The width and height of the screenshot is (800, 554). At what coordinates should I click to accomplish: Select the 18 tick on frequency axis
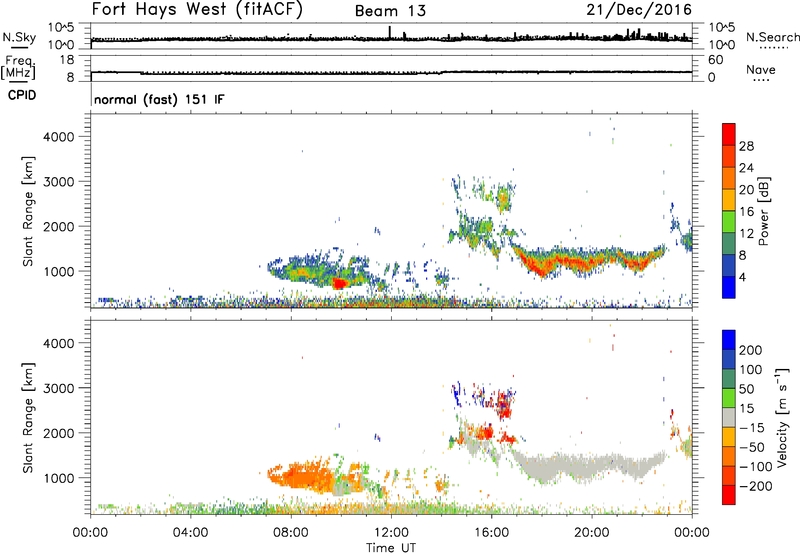67,60
